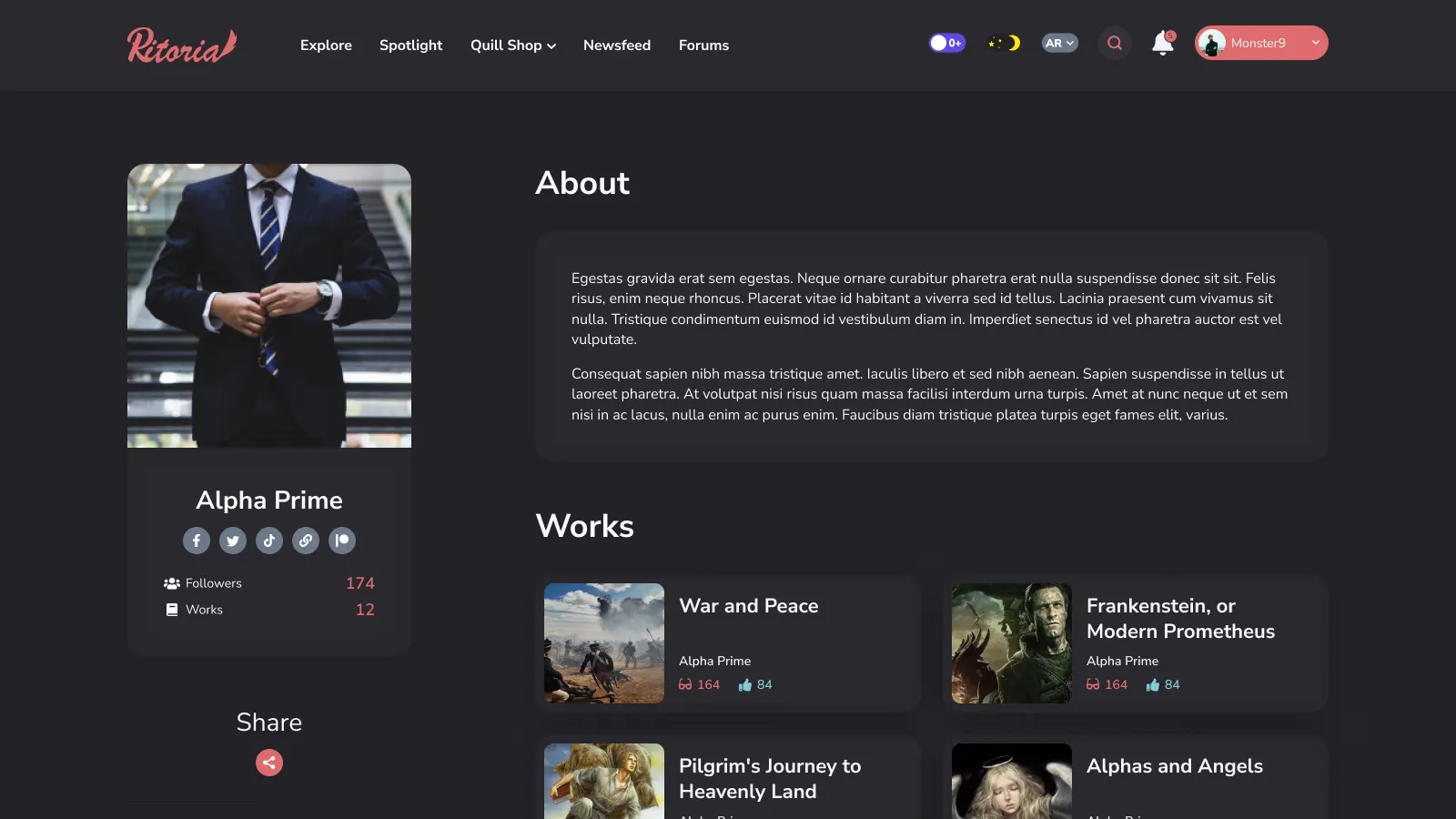Open Pilgrim's Journey to Heavenly Land title
Viewport: 1456px width, 819px height.
click(770, 779)
